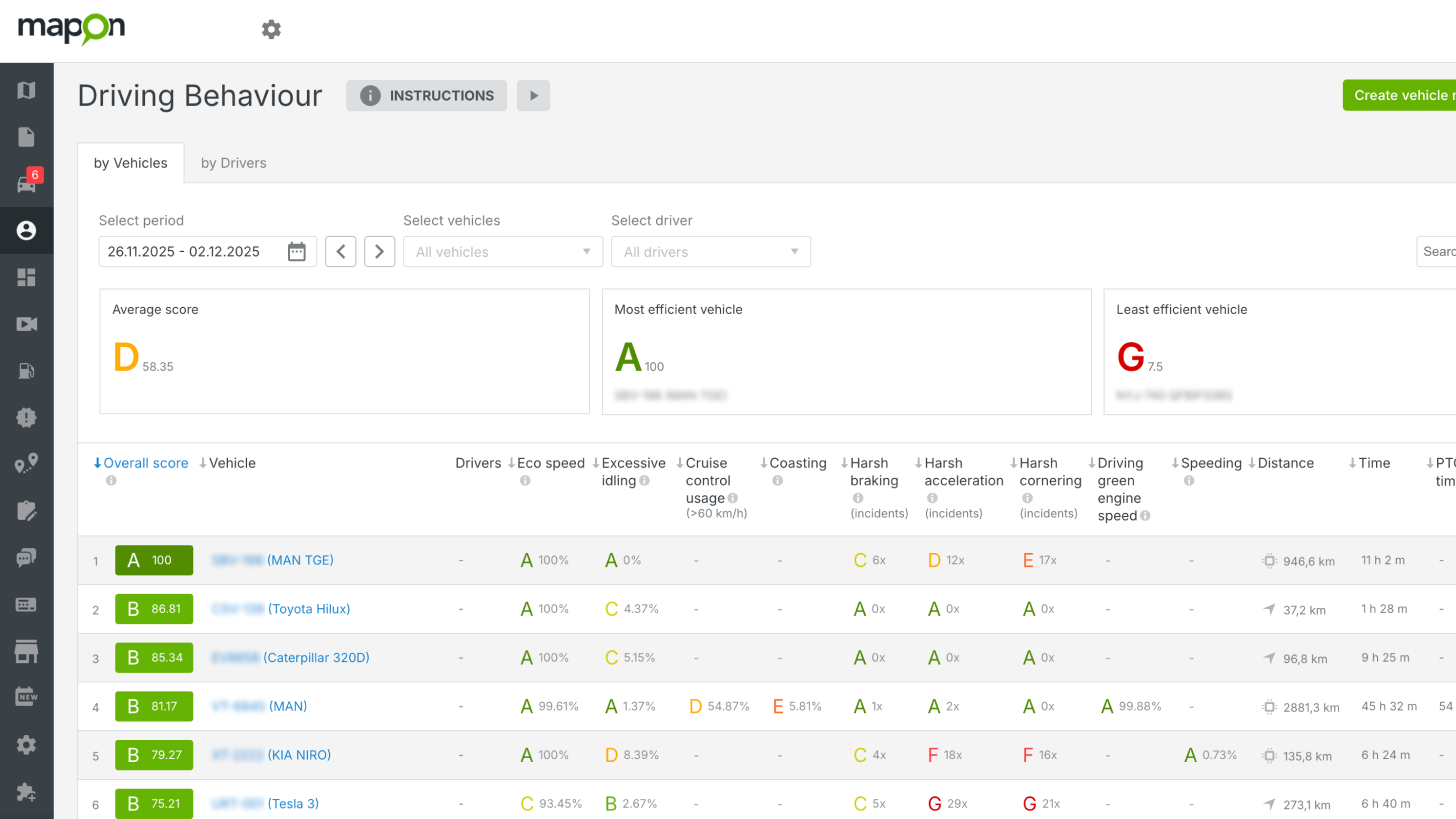Open the calendar picker for select period
The height and width of the screenshot is (819, 1456).
click(296, 251)
